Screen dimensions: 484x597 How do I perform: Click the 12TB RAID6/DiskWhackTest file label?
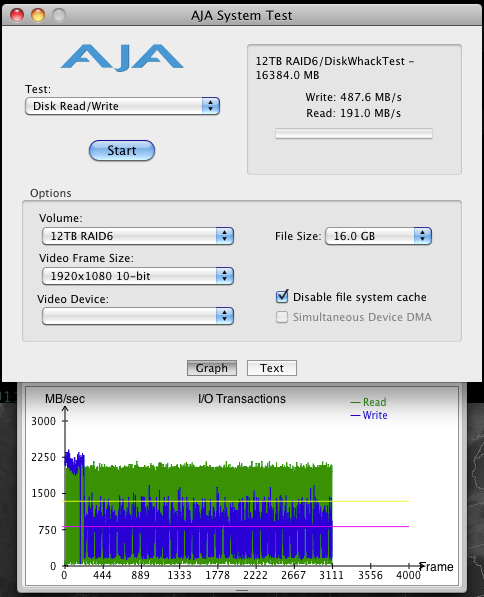click(x=335, y=68)
